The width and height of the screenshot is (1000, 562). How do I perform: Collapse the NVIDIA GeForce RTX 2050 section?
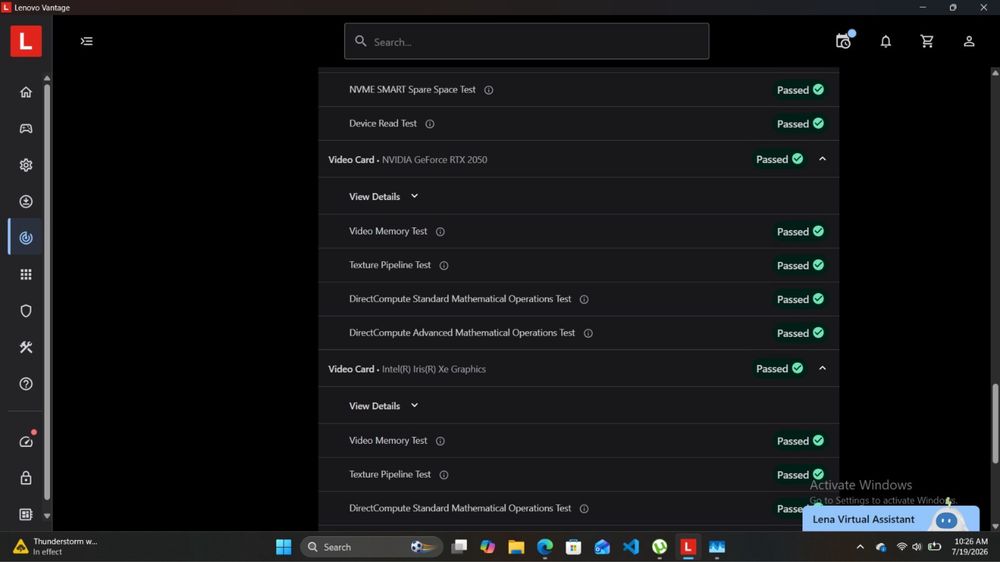[822, 159]
